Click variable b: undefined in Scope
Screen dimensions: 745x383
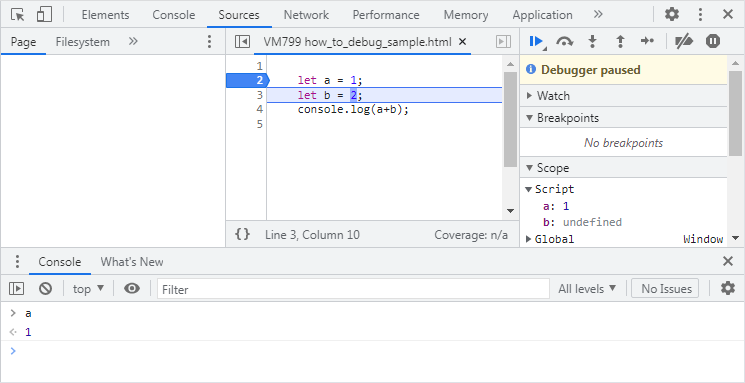point(583,222)
